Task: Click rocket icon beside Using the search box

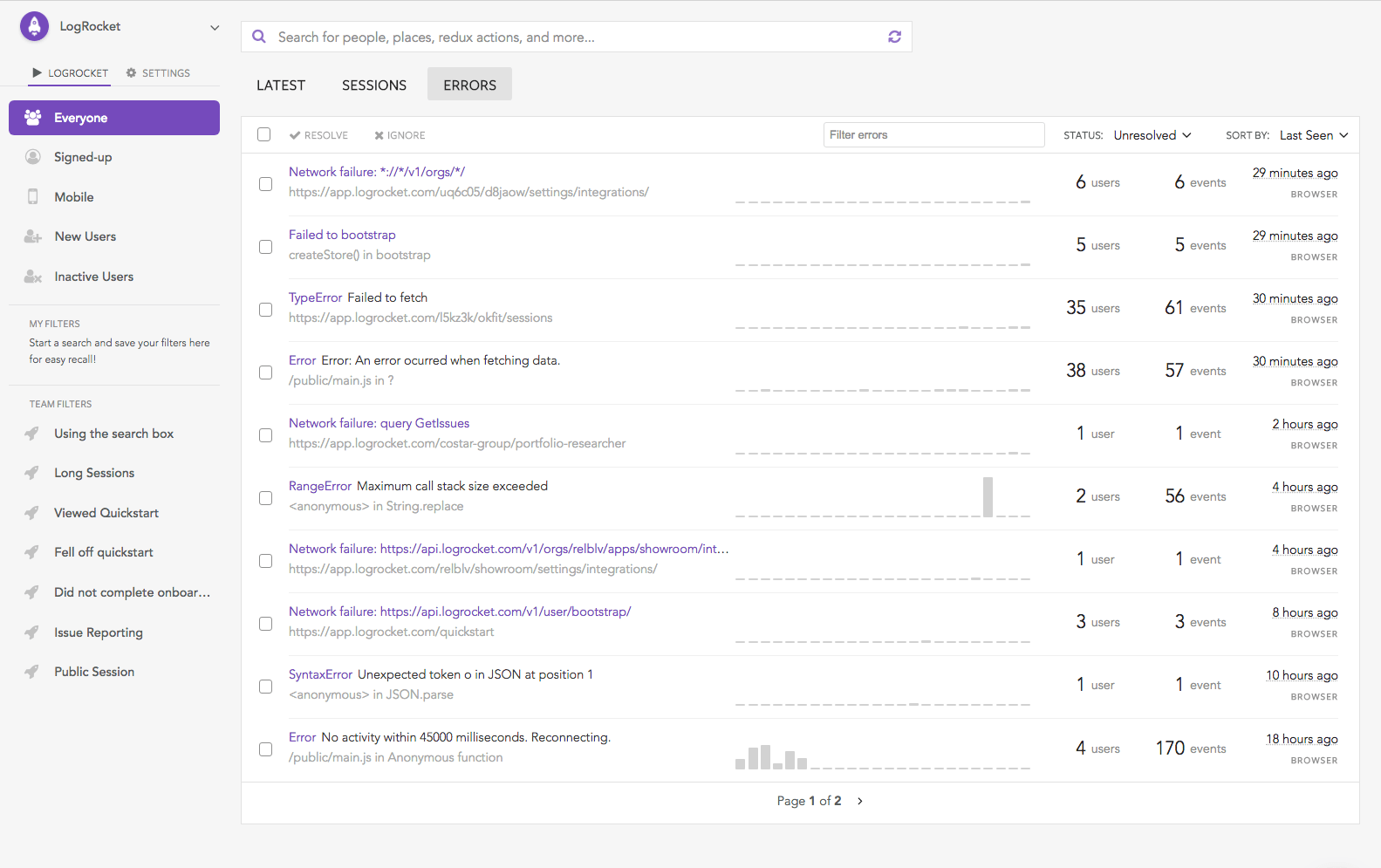Action: point(31,434)
